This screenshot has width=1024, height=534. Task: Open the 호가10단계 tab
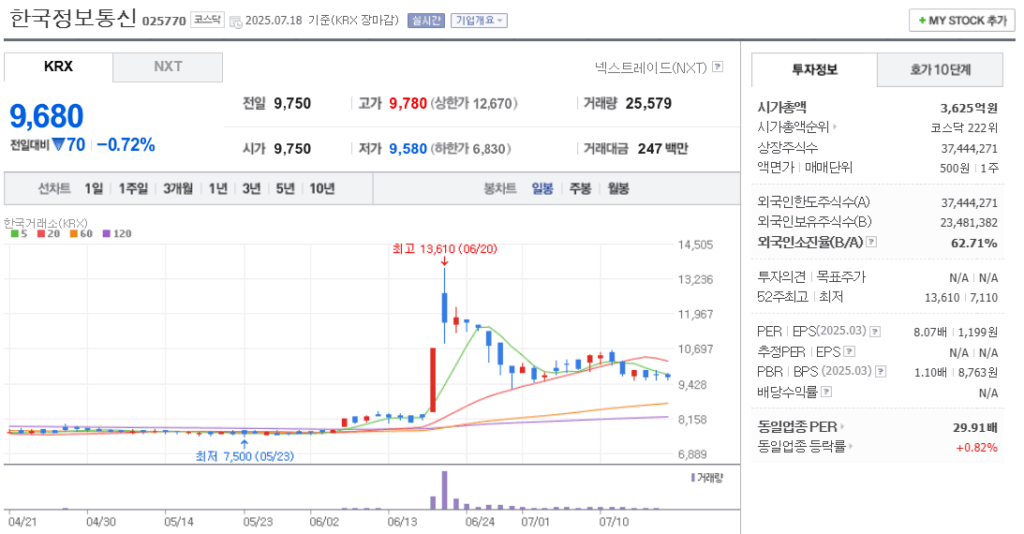coord(940,70)
